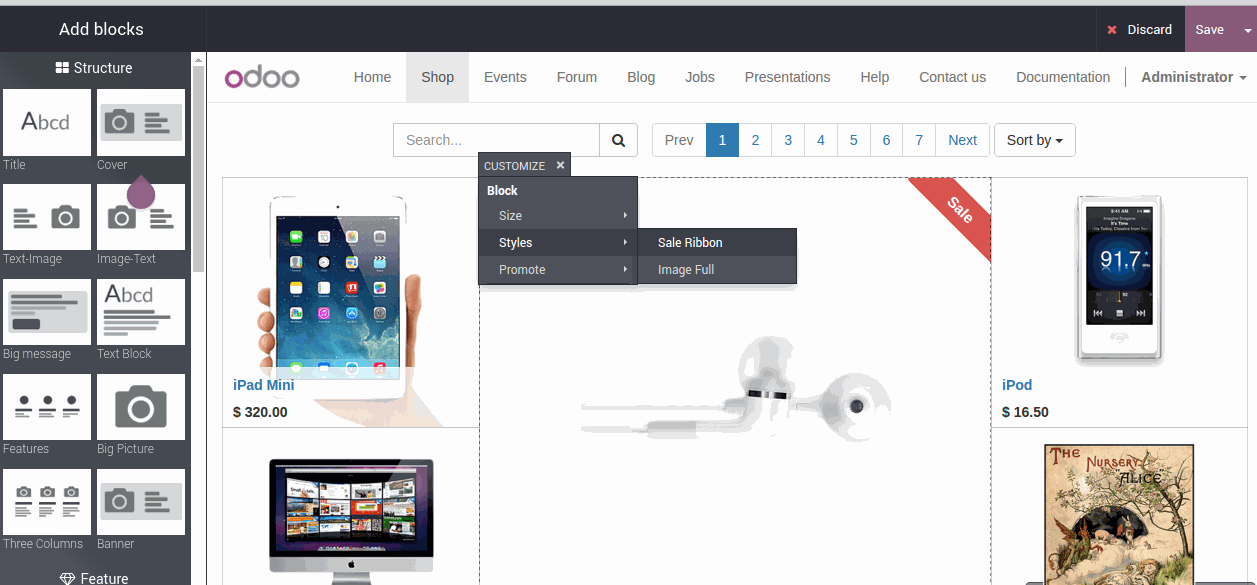Discard the page edits
Image resolution: width=1257 pixels, height=585 pixels.
(1140, 30)
